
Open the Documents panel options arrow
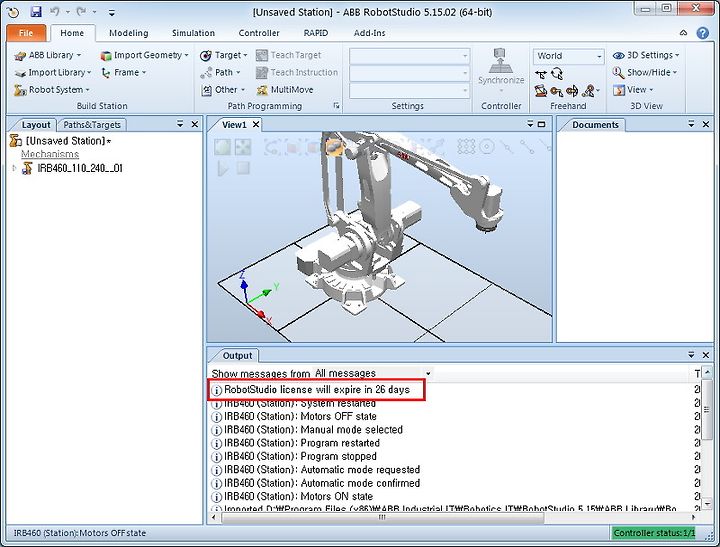[691, 124]
